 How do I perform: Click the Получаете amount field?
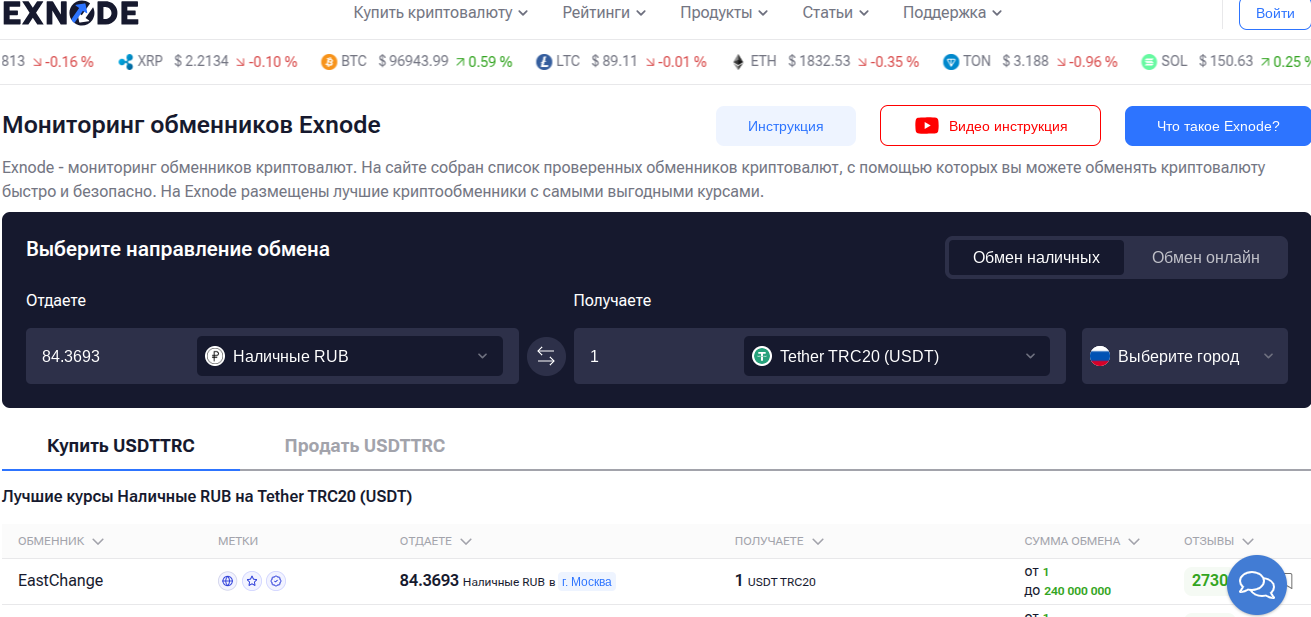coord(658,356)
